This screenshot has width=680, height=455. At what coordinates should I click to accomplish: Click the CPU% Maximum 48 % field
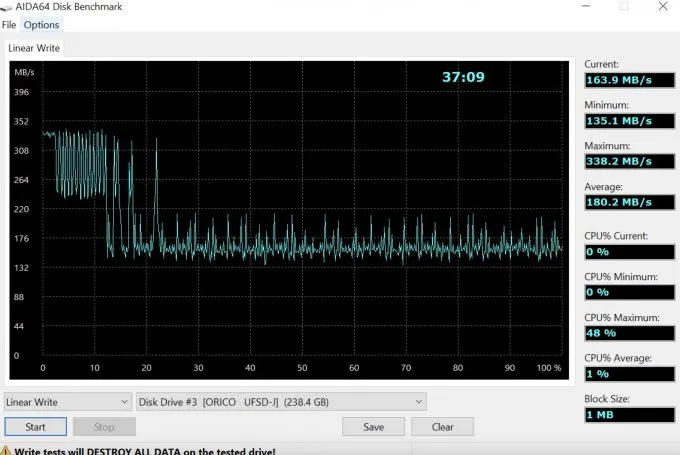[629, 333]
